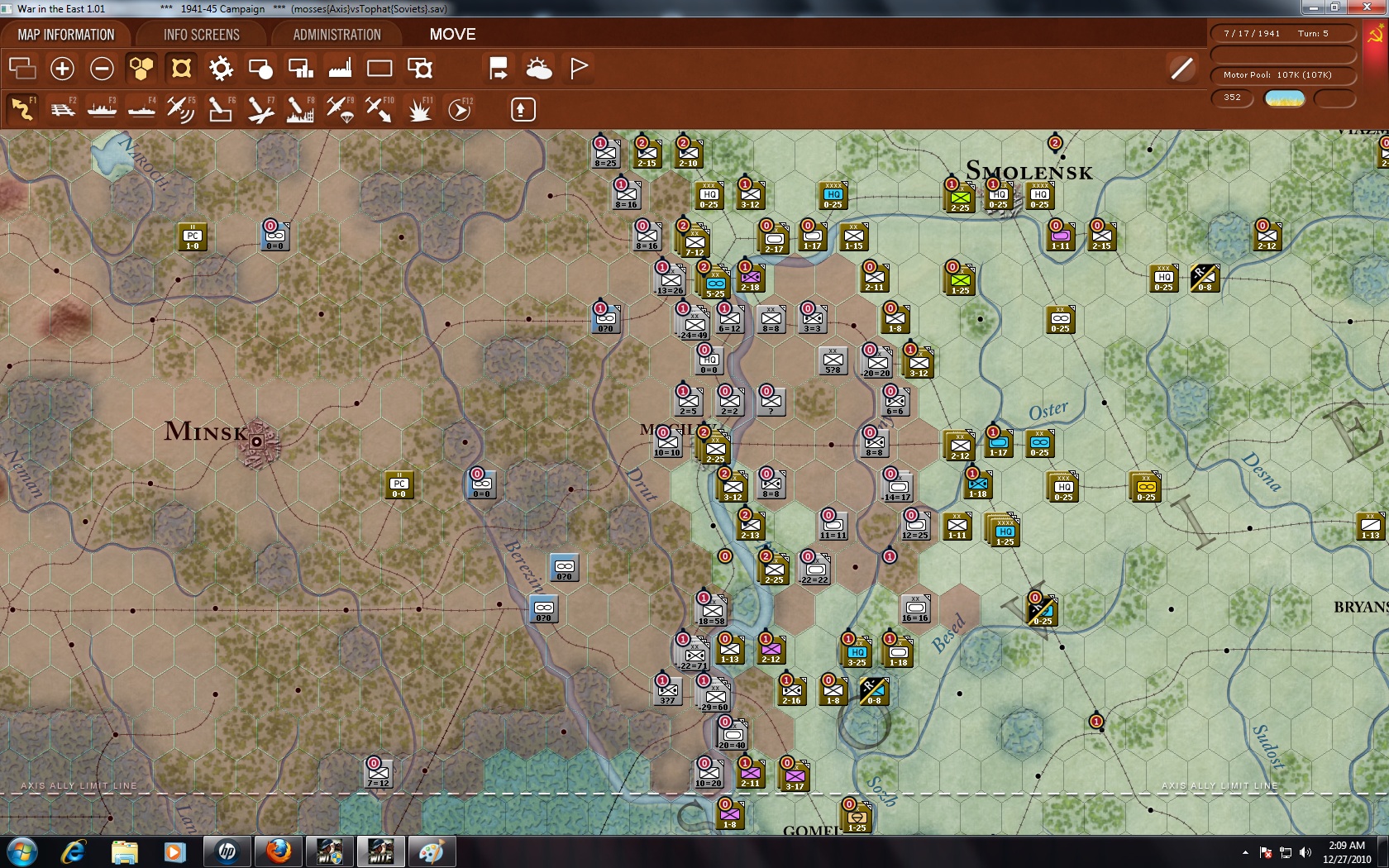Toggle the rectangle-with-circle map overlay
This screenshot has height=868, width=1389.
point(260,69)
